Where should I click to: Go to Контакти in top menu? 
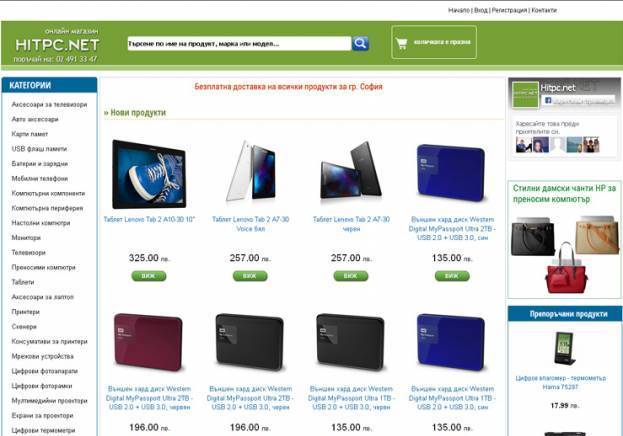coord(544,10)
